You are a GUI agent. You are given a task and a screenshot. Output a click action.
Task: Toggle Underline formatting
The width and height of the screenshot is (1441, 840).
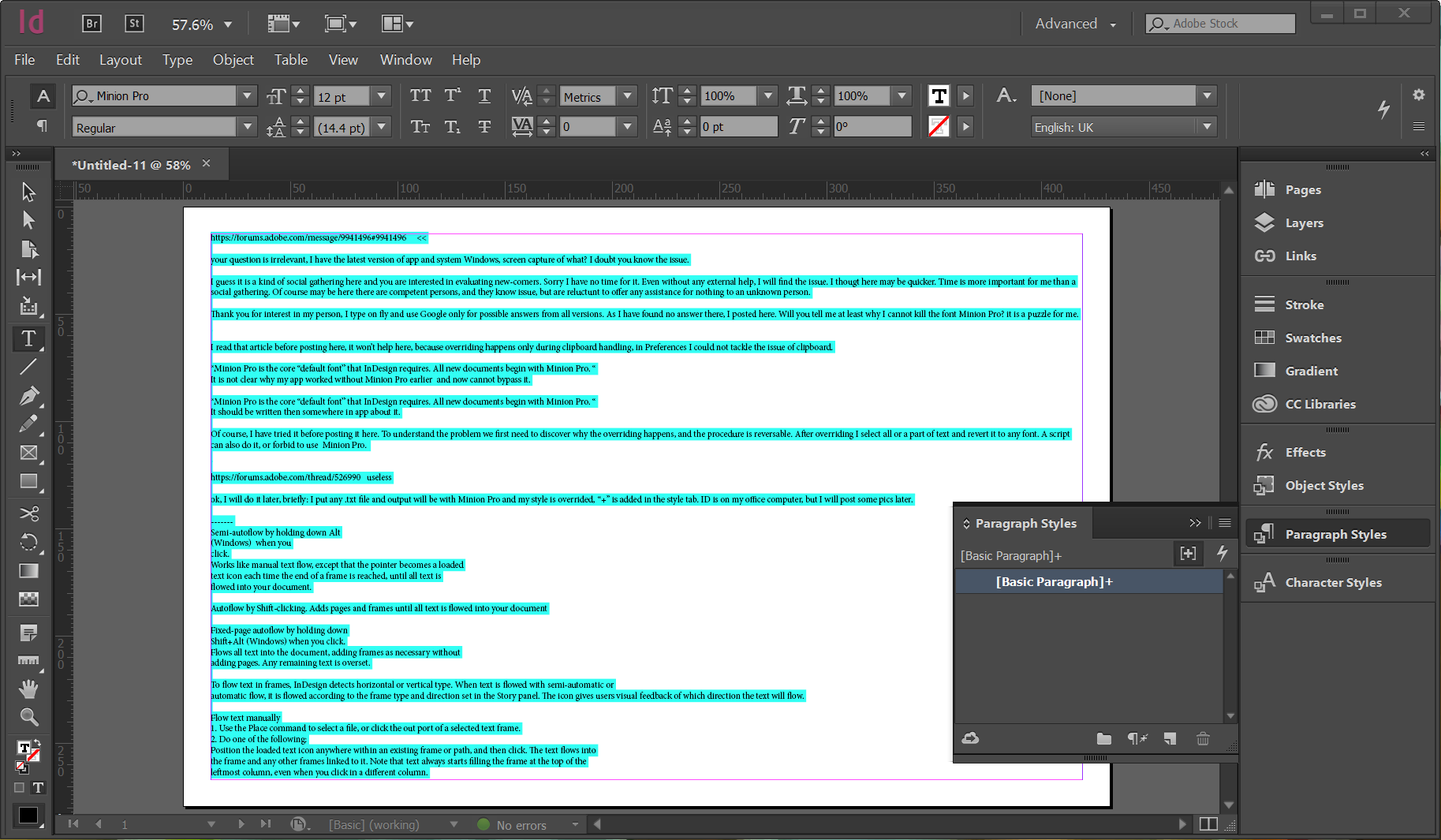[x=484, y=95]
